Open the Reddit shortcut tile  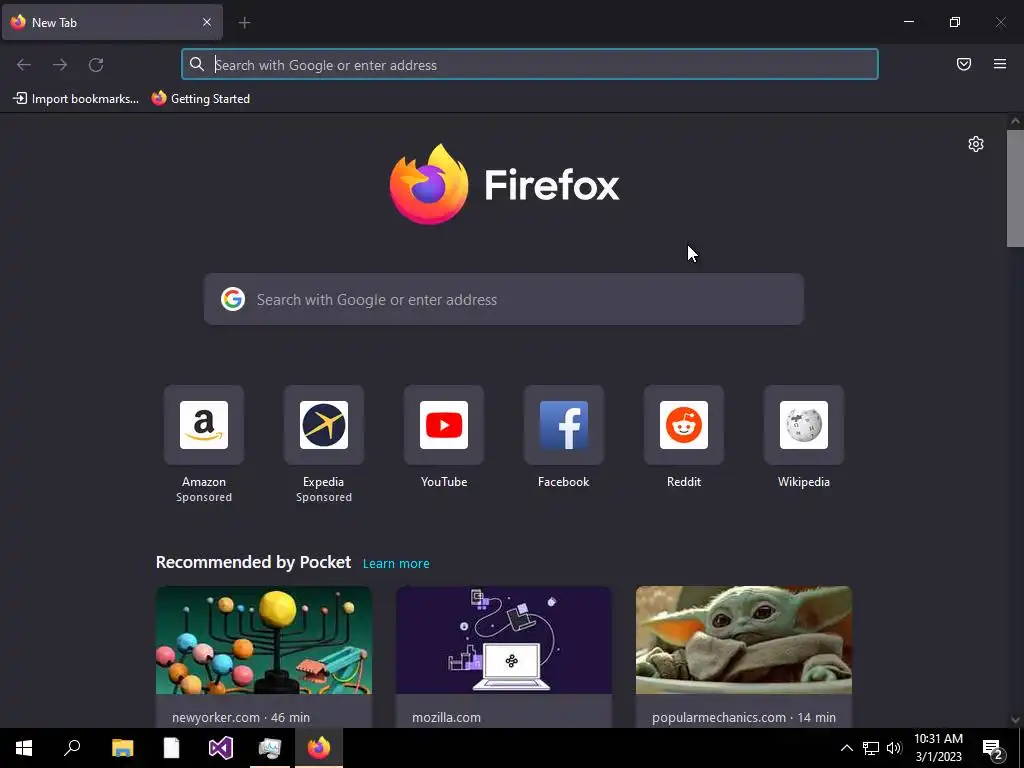(x=684, y=425)
